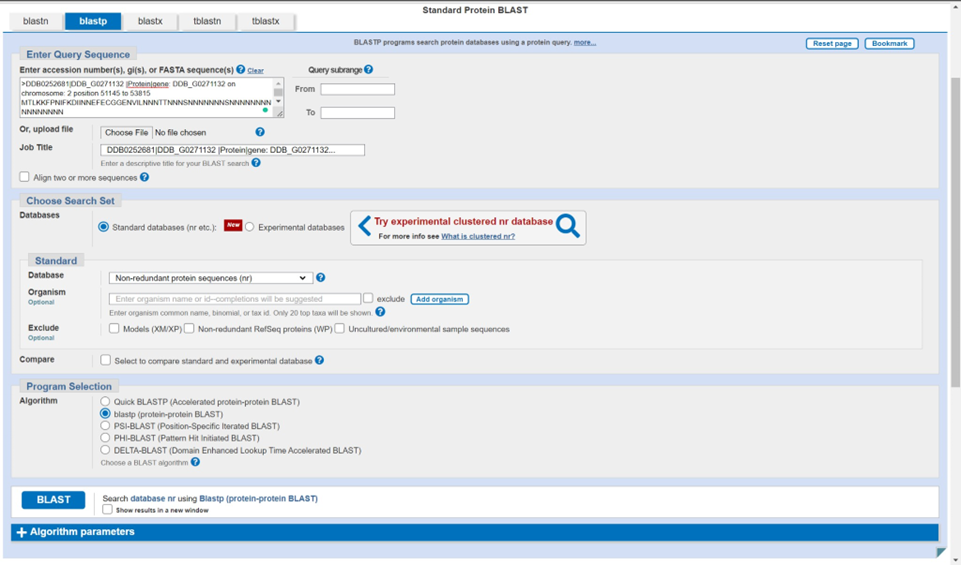
Task: Open the 'more...' link about BLASTP
Action: click(585, 42)
